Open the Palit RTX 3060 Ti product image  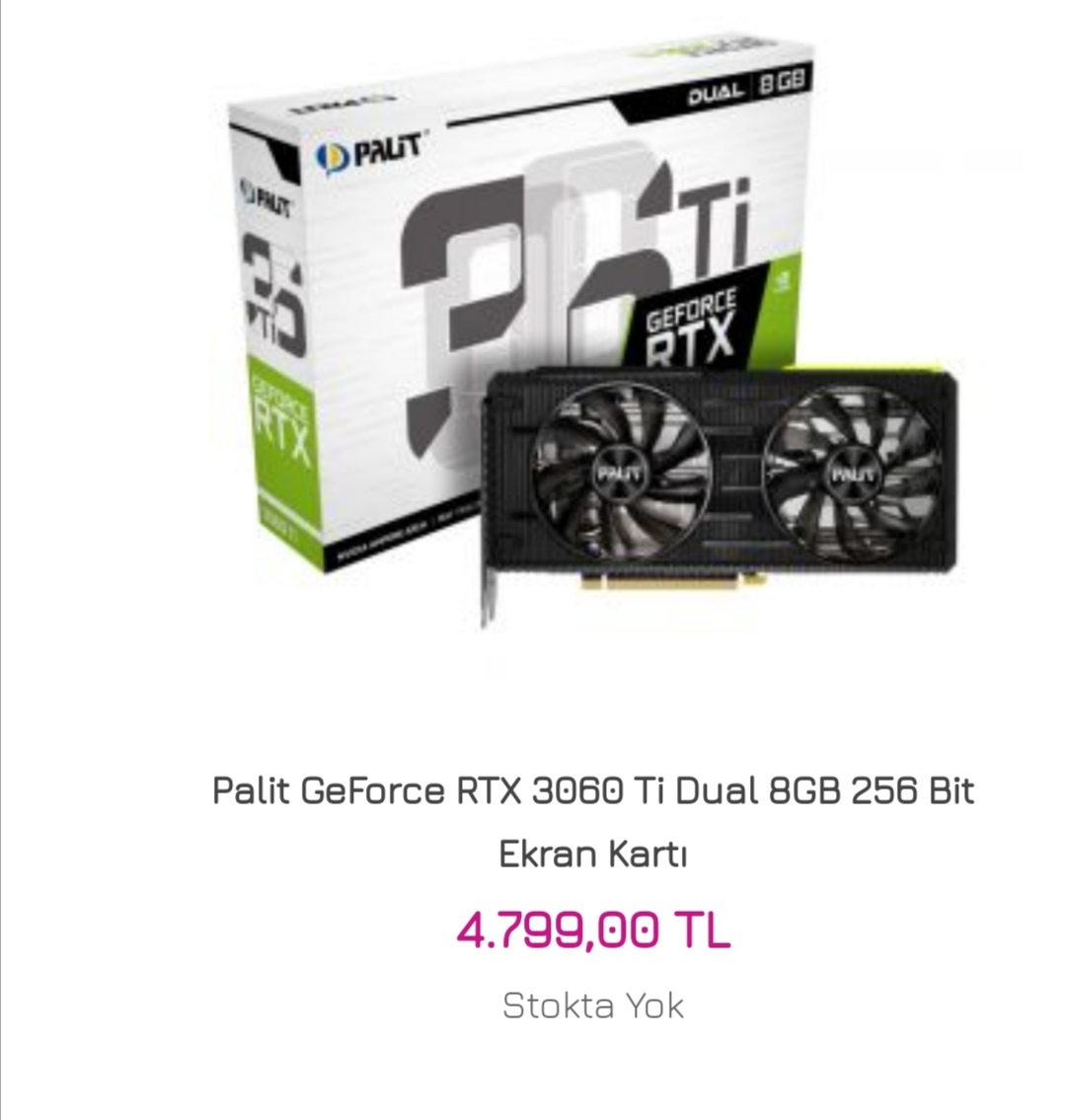pos(593,336)
